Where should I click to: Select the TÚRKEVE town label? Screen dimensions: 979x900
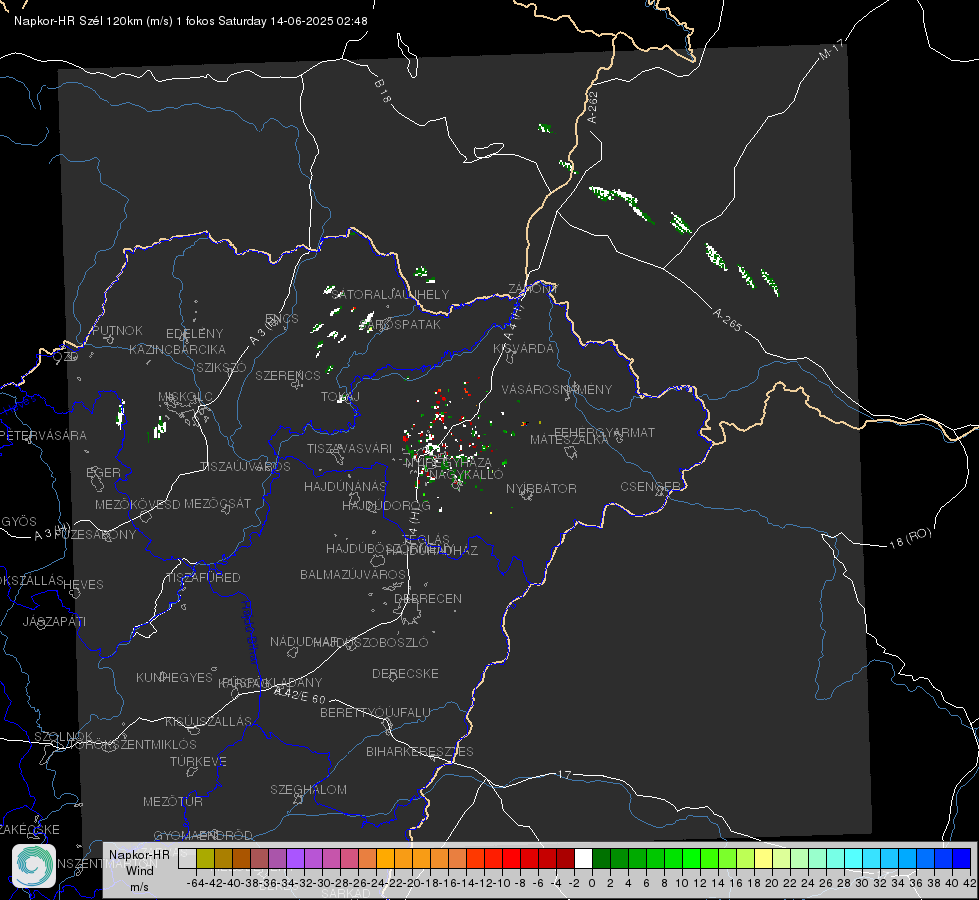(x=199, y=761)
